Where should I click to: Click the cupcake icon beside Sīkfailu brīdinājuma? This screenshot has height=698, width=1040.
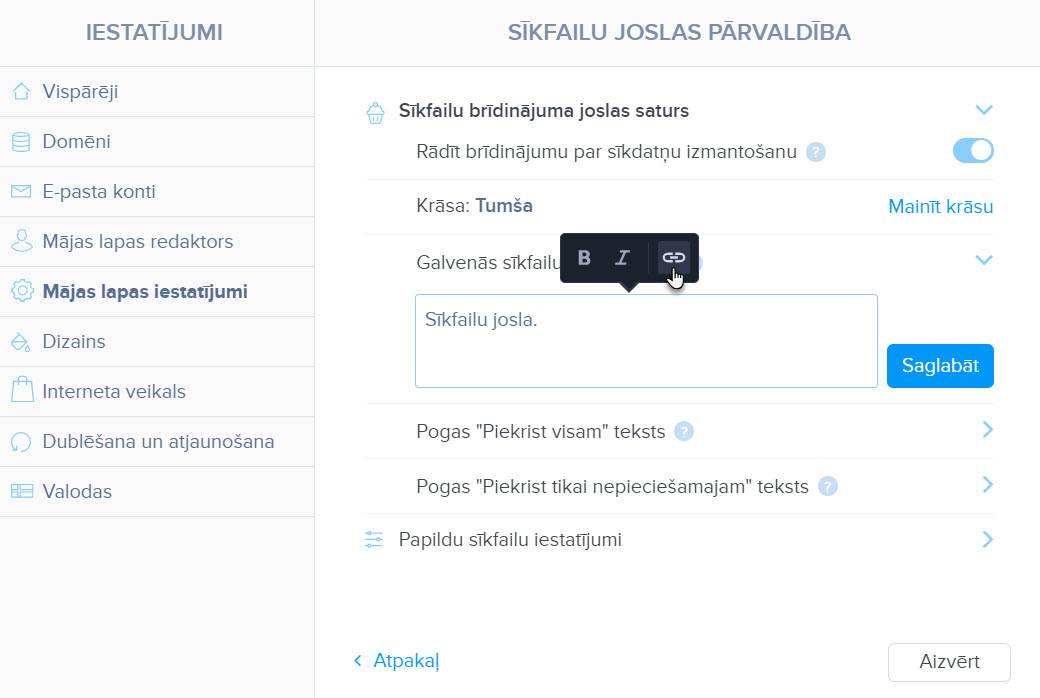pos(375,113)
